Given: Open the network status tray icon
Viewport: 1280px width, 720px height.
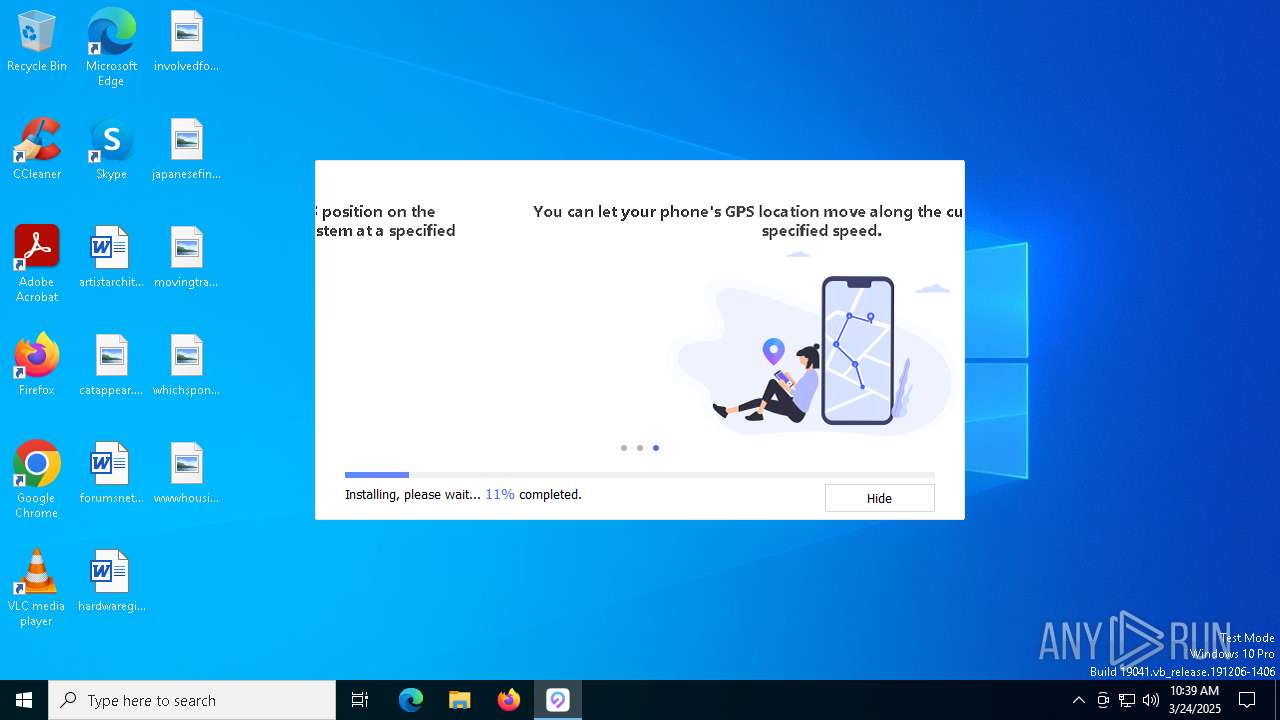Looking at the screenshot, I should [x=1127, y=700].
